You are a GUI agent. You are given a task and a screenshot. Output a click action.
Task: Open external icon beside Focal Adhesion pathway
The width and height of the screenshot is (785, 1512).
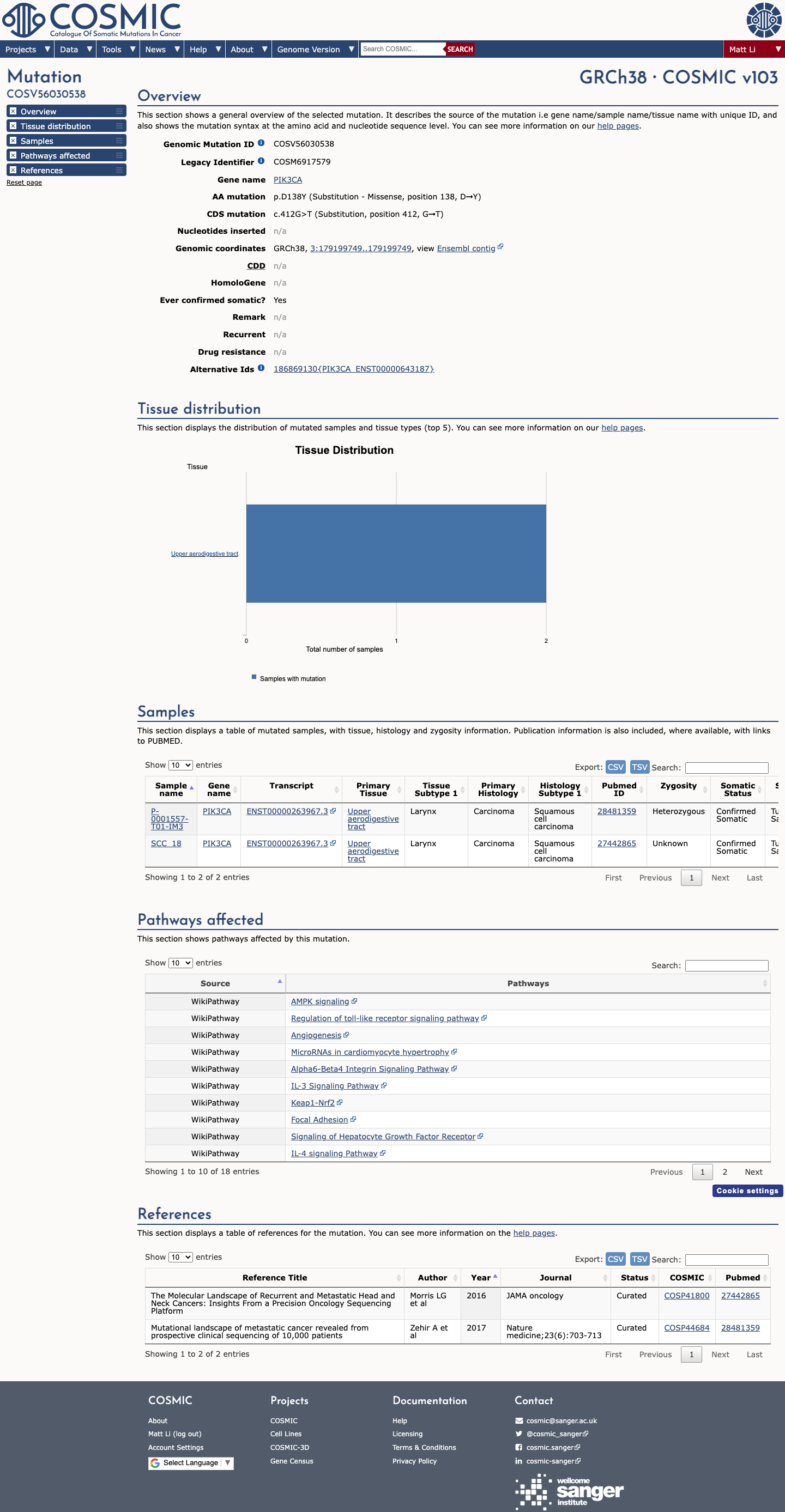pos(353,1119)
